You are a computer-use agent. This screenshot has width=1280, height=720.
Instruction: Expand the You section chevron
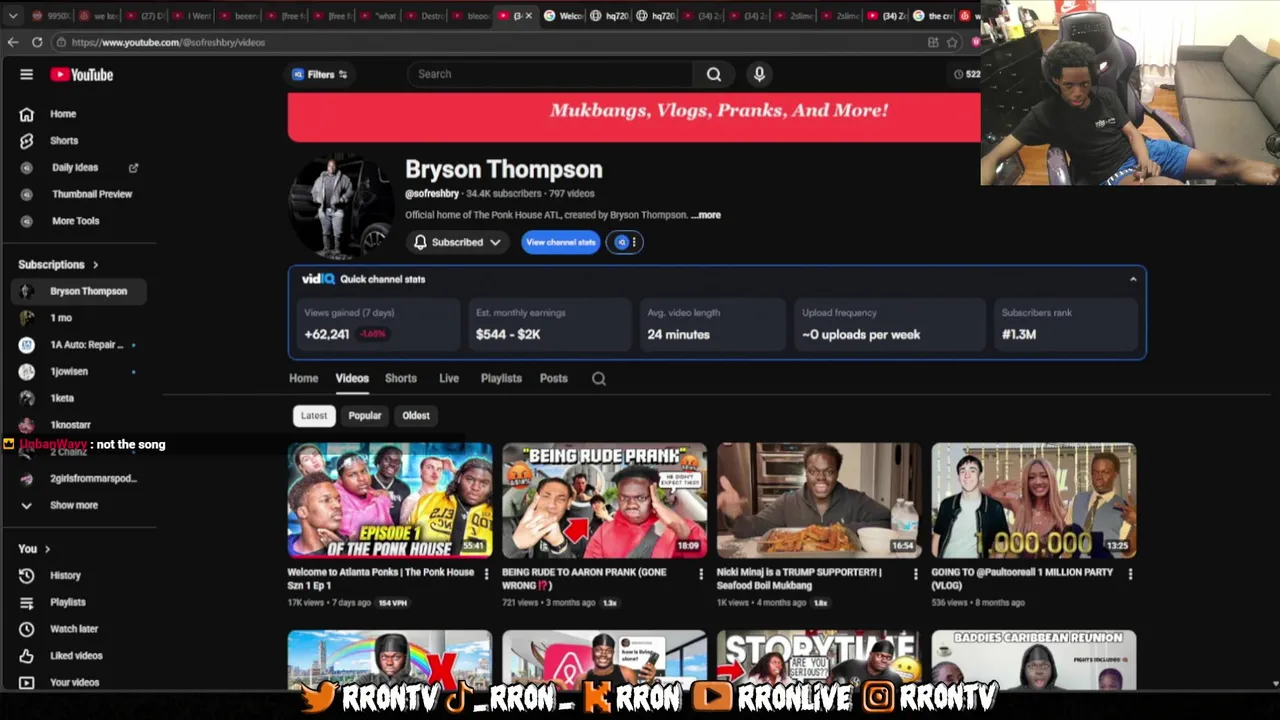tap(47, 549)
